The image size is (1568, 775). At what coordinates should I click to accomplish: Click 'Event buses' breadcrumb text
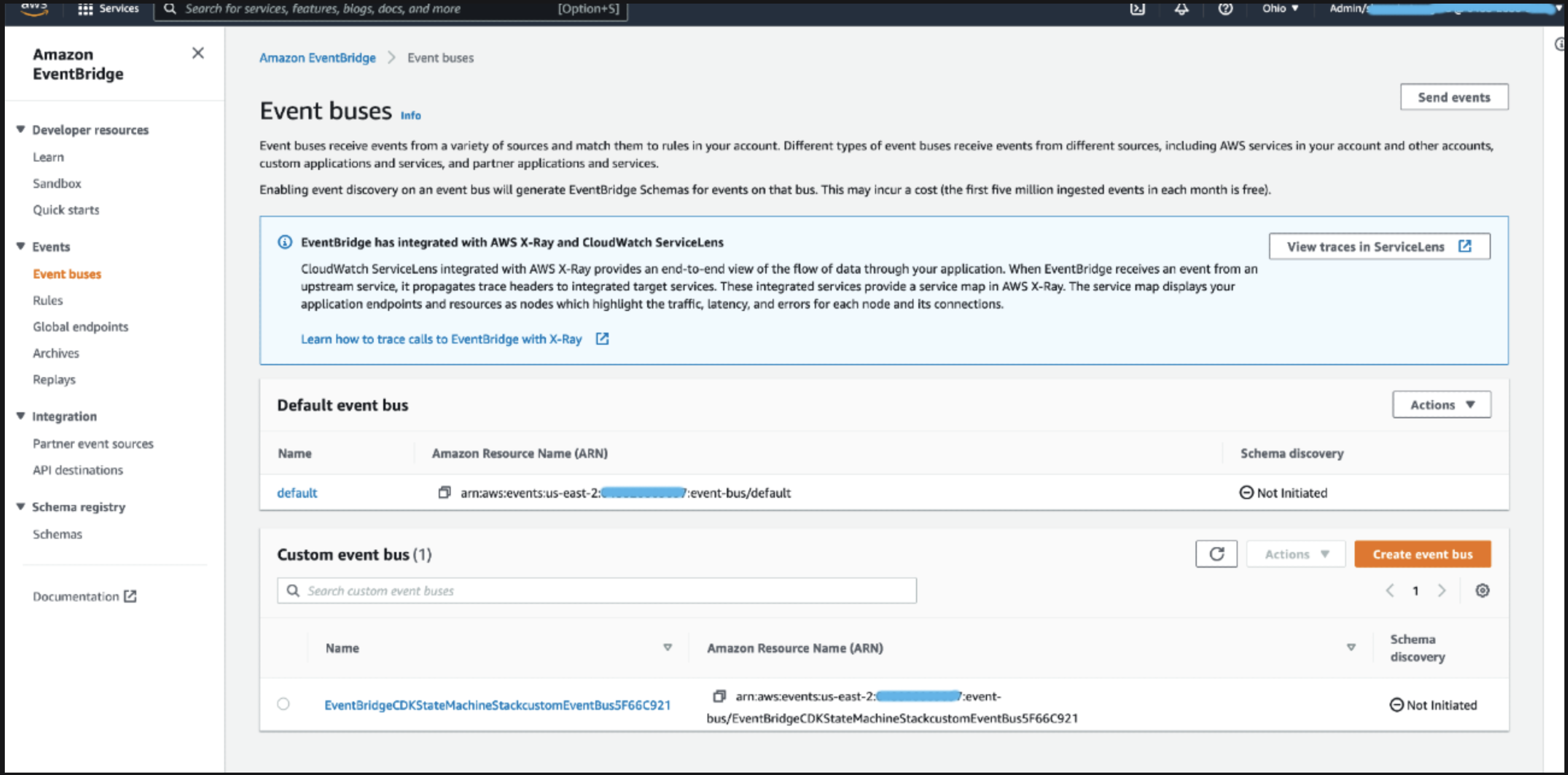tap(440, 57)
